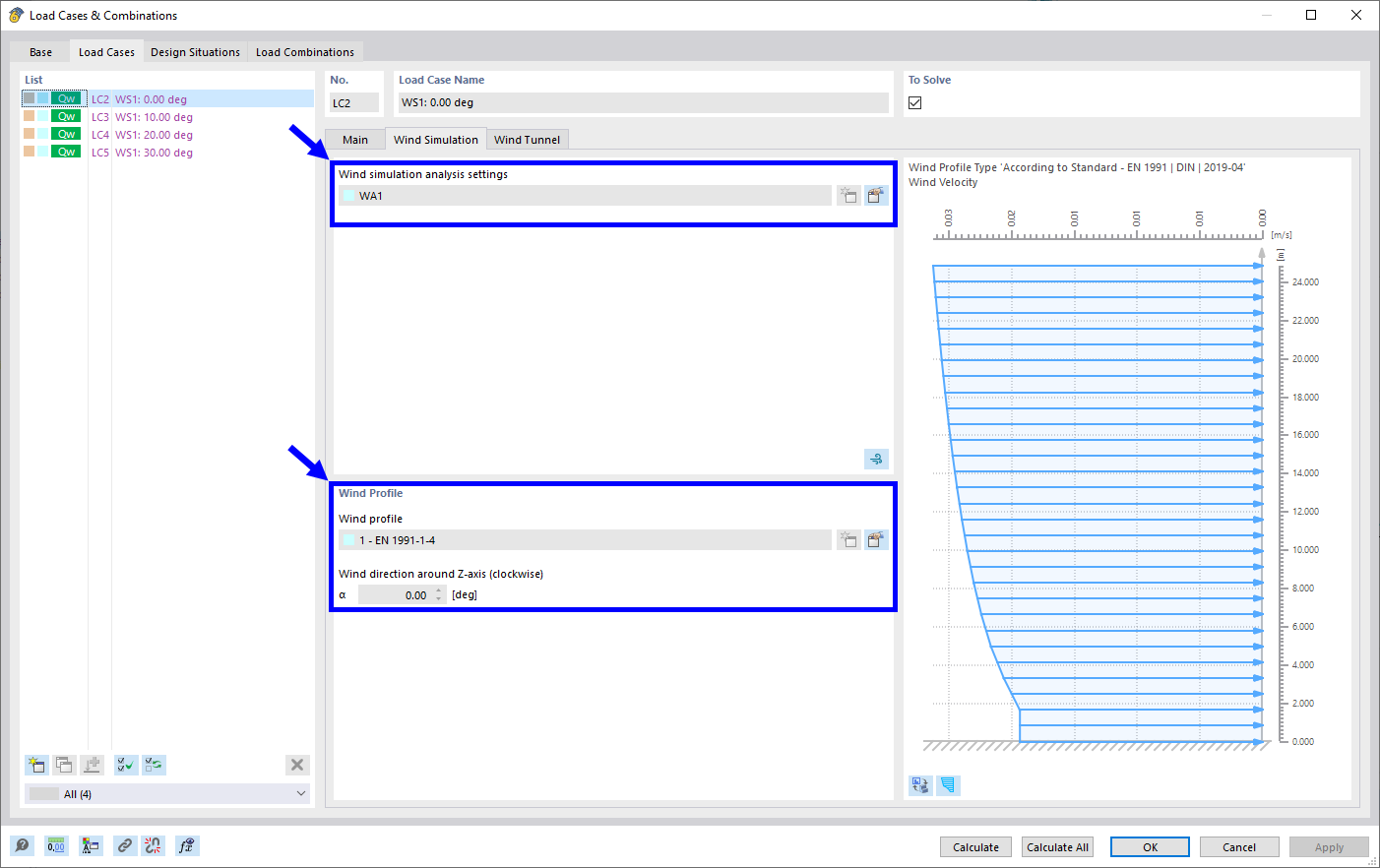This screenshot has width=1380, height=868.
Task: Edit the WA1 wind simulation analysis settings
Action: click(876, 195)
